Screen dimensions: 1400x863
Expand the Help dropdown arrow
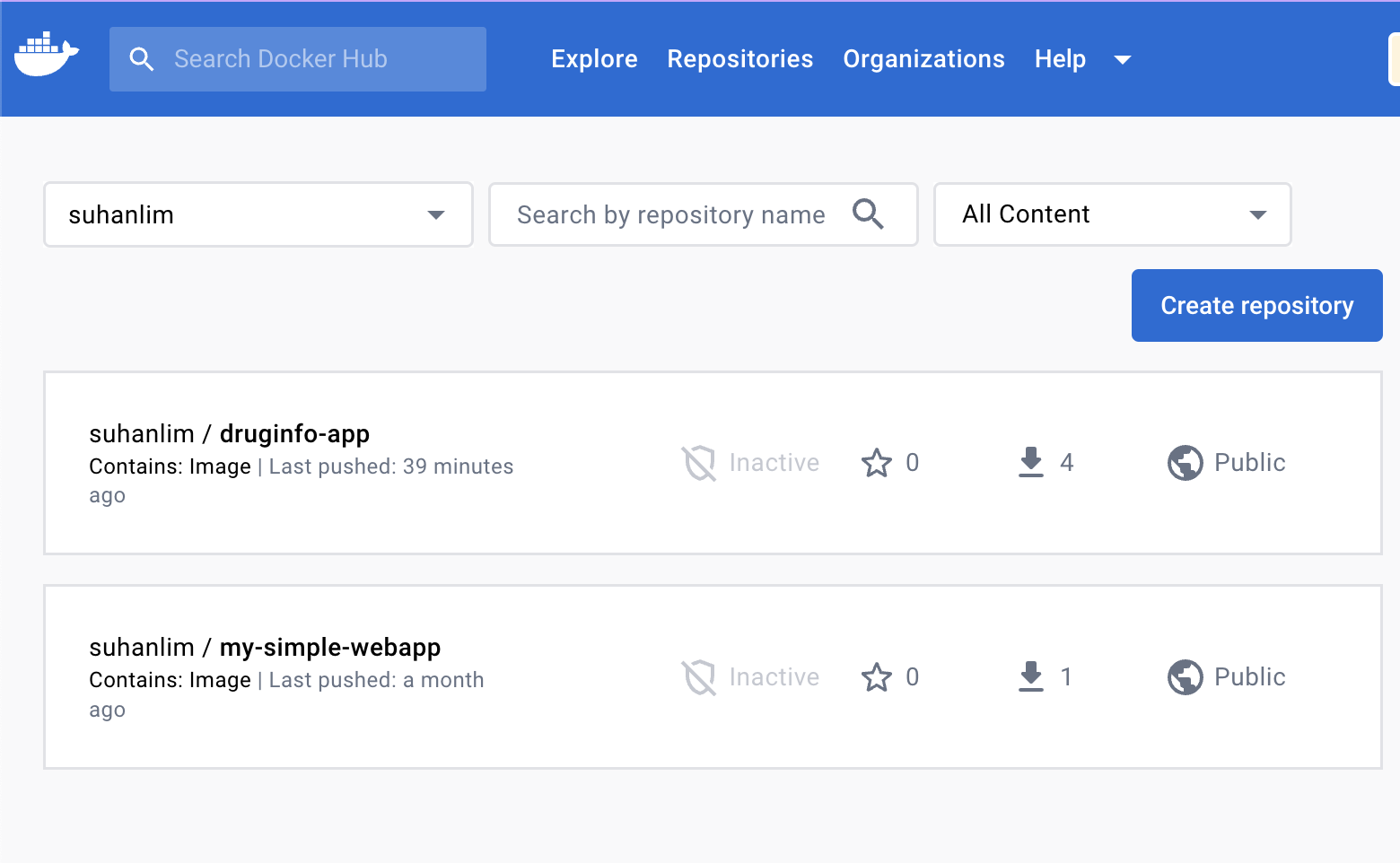(1122, 60)
